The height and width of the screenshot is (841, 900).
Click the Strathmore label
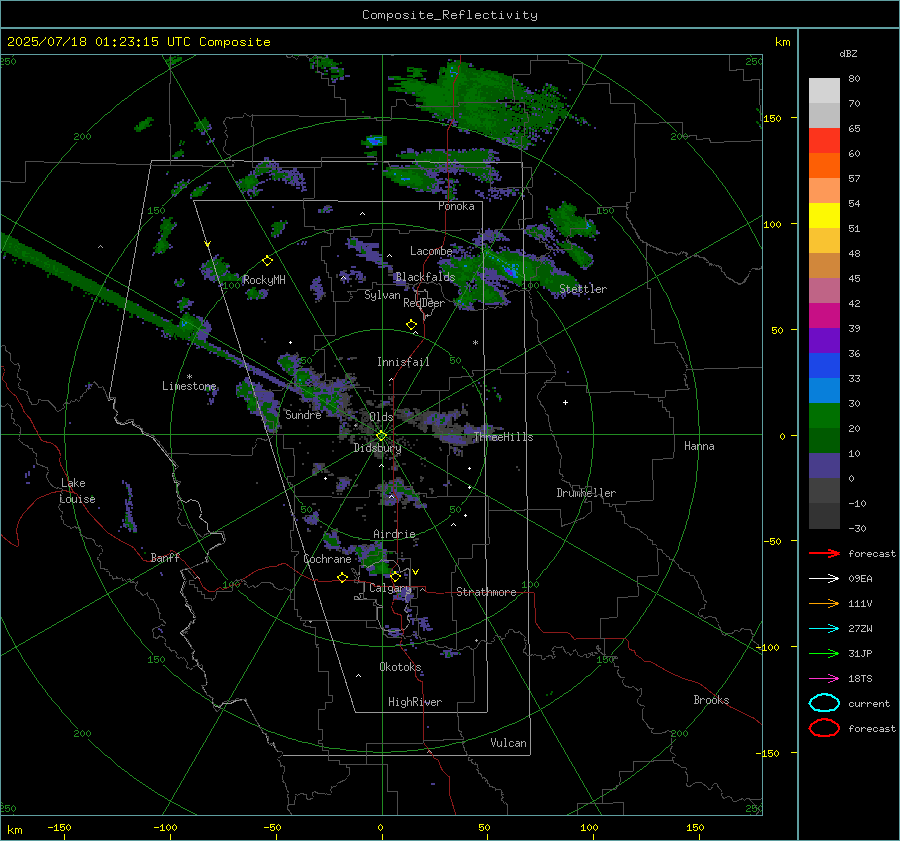(486, 592)
